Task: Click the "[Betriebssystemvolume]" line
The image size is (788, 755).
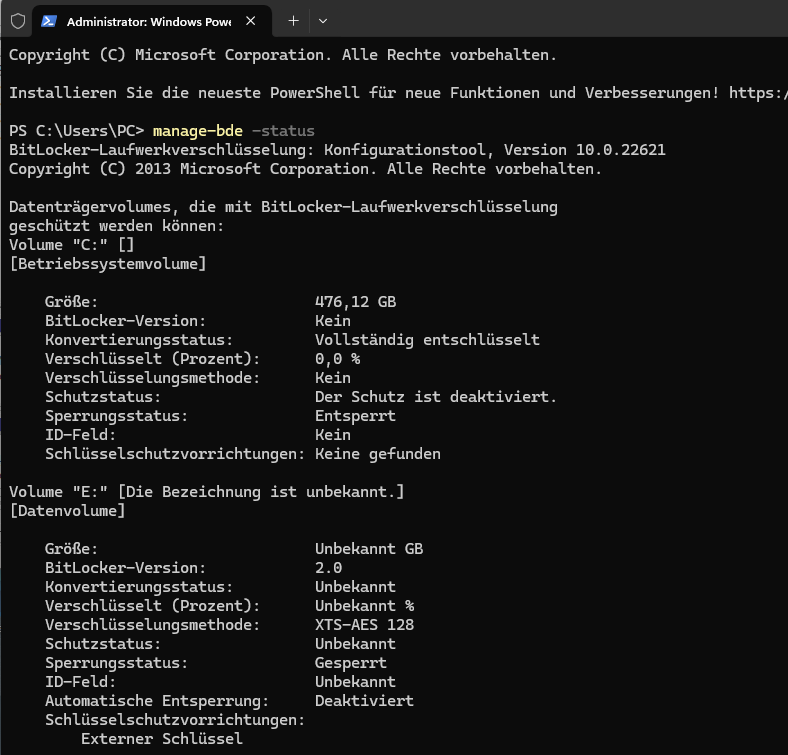Action: 108,264
